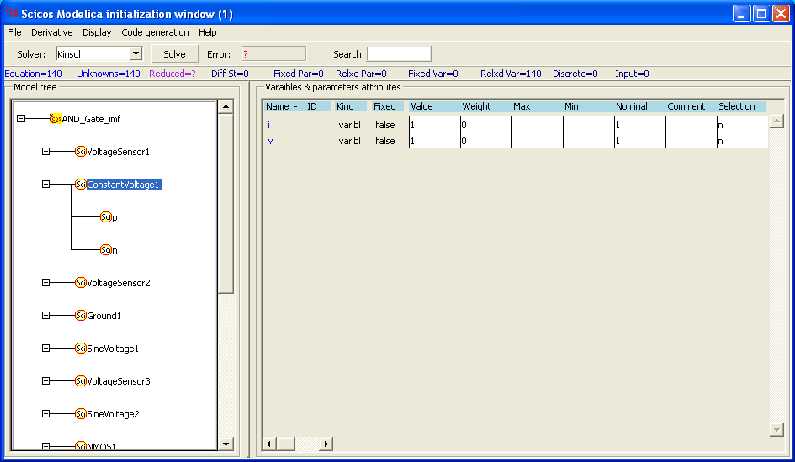This screenshot has width=795, height=462.
Task: Expand the VoltageSensor1 tree node
Action: [x=46, y=152]
